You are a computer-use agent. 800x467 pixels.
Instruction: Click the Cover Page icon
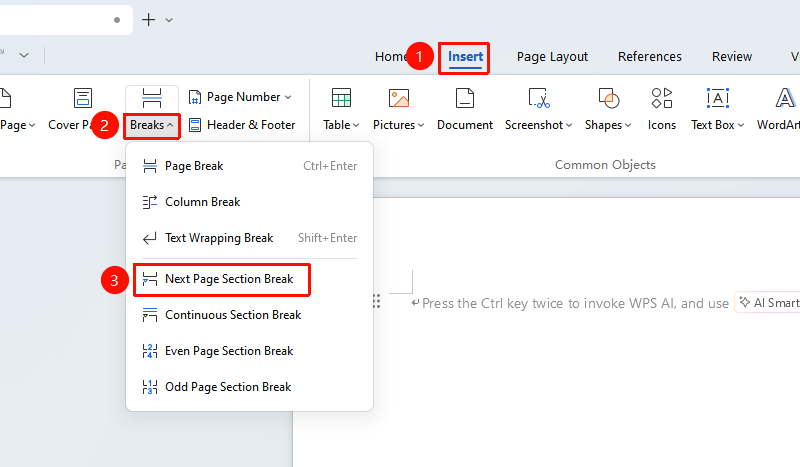[x=83, y=97]
